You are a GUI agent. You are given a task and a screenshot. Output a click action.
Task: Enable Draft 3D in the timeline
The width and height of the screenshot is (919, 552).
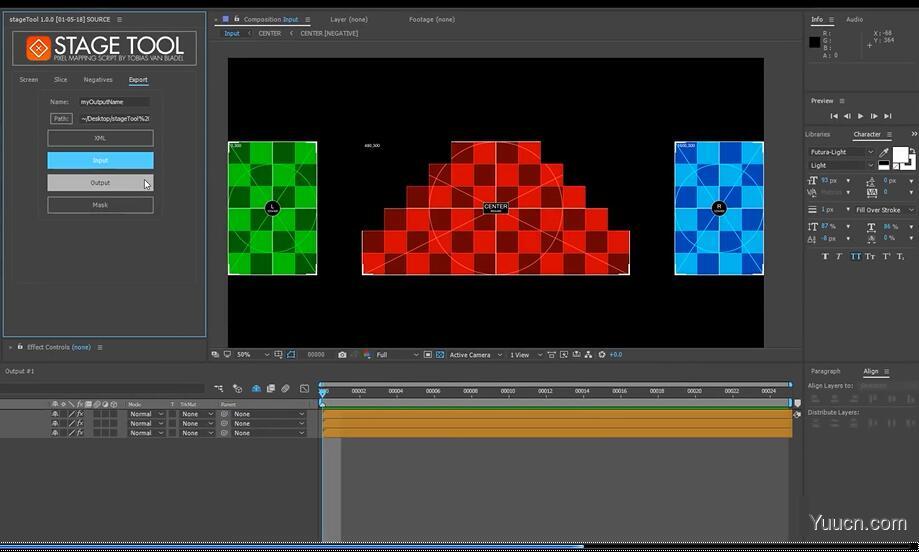(x=237, y=389)
